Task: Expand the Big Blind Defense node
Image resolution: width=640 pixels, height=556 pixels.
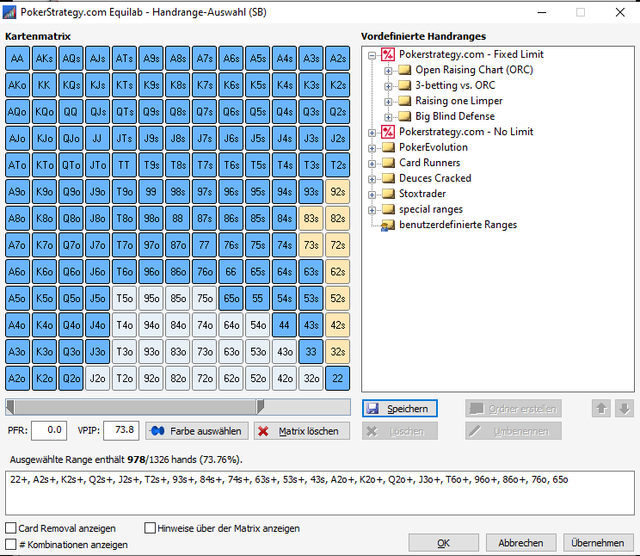Action: coord(388,117)
